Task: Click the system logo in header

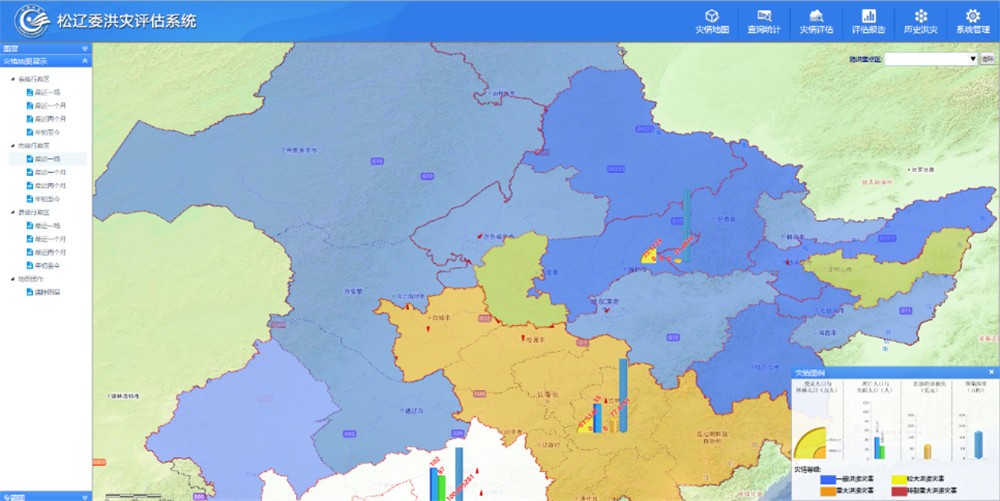Action: (x=30, y=21)
